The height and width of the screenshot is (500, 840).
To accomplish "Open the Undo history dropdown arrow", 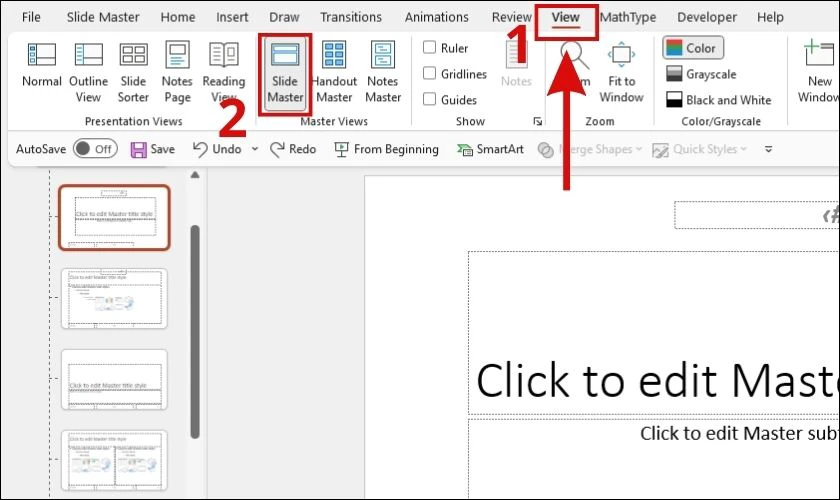I will (255, 149).
